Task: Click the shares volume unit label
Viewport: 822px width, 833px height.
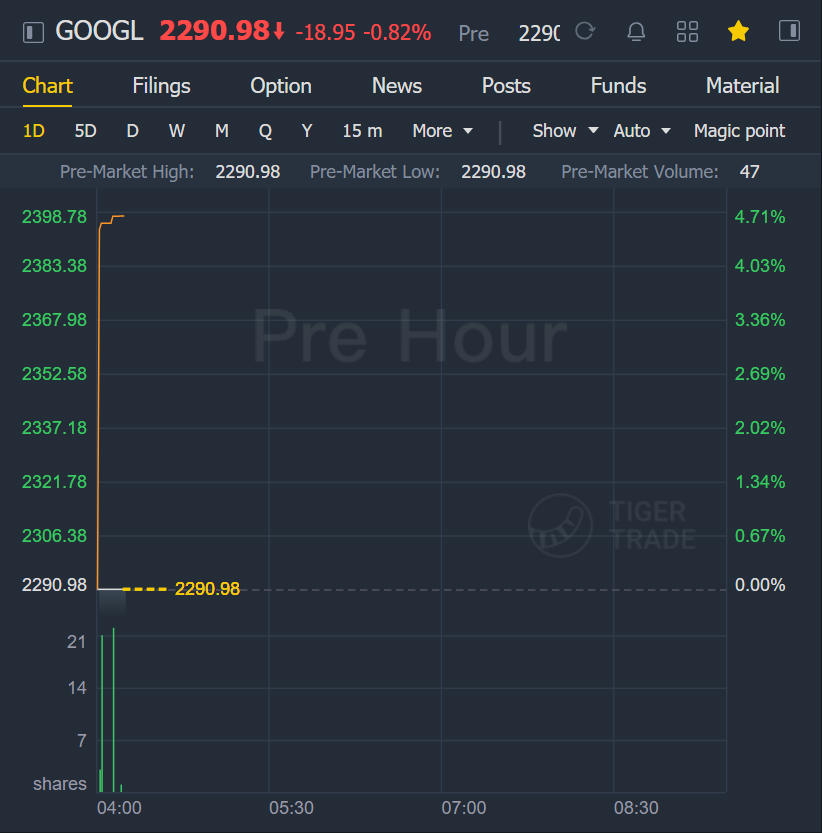Action: (x=60, y=784)
